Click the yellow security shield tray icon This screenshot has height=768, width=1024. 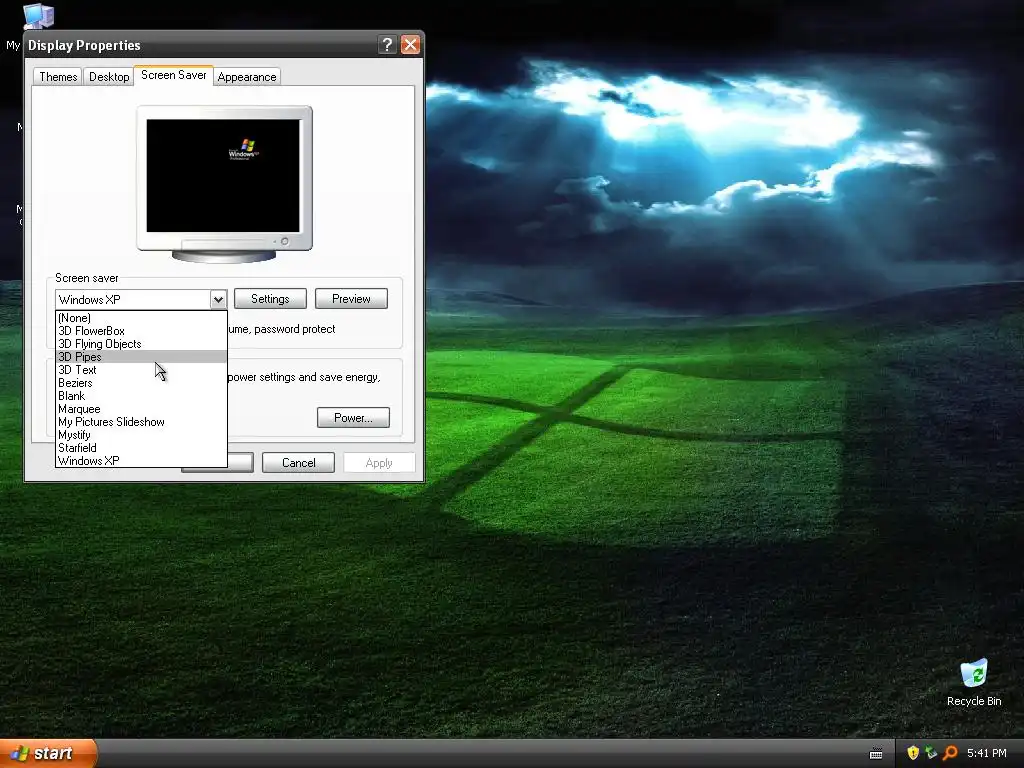pos(913,753)
